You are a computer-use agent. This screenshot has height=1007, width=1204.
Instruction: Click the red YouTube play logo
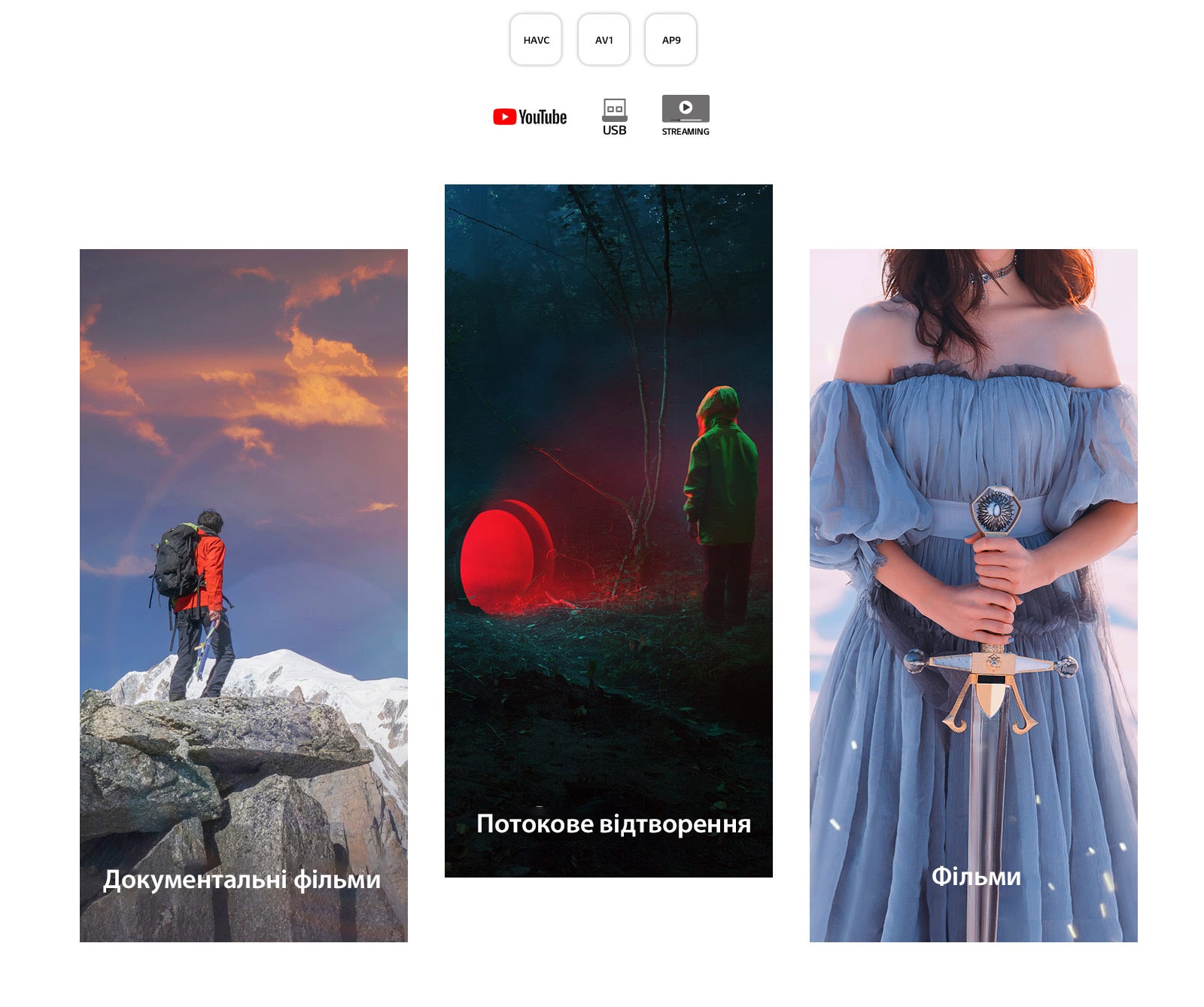pyautogui.click(x=504, y=117)
